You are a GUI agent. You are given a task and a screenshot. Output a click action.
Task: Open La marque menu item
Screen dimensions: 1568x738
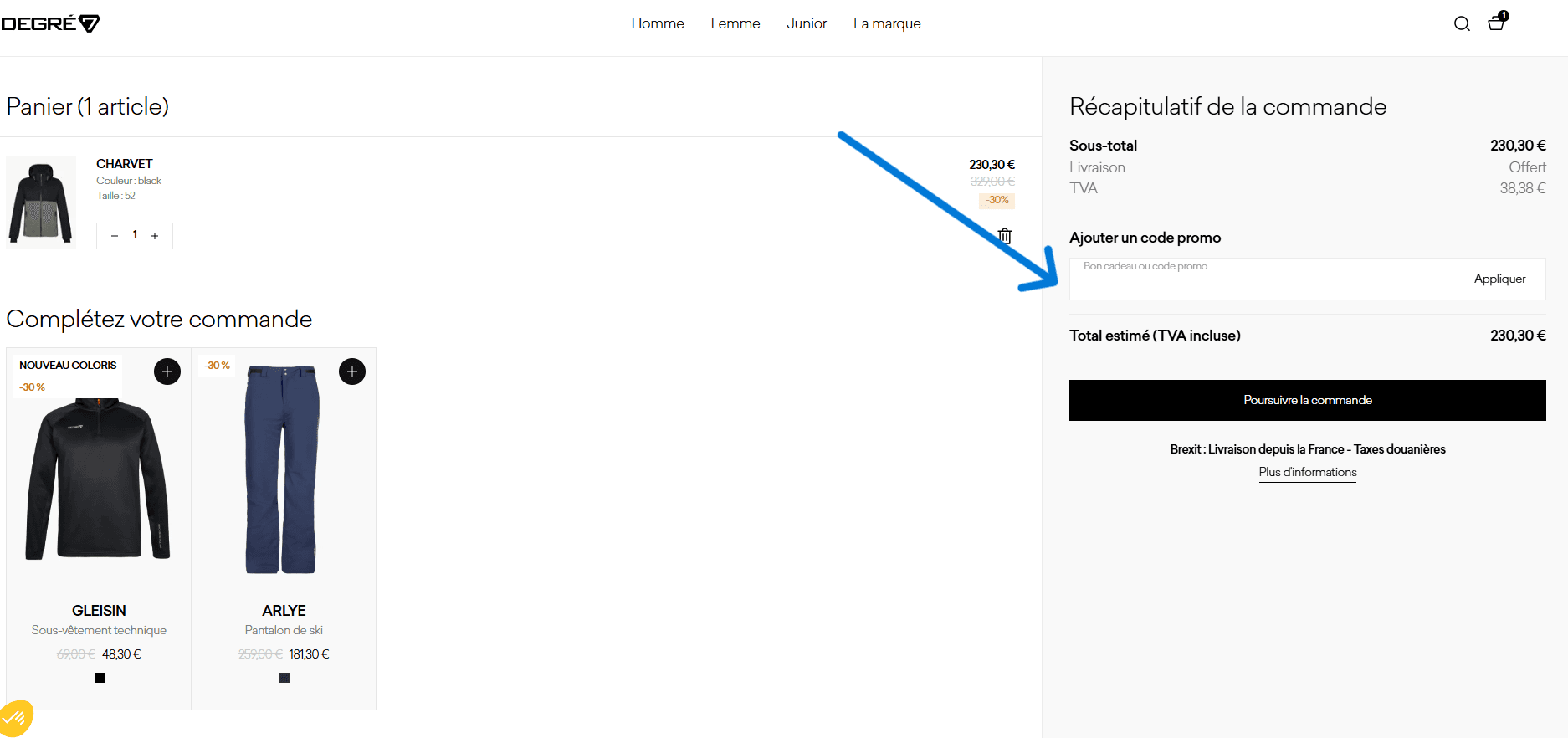click(x=887, y=23)
